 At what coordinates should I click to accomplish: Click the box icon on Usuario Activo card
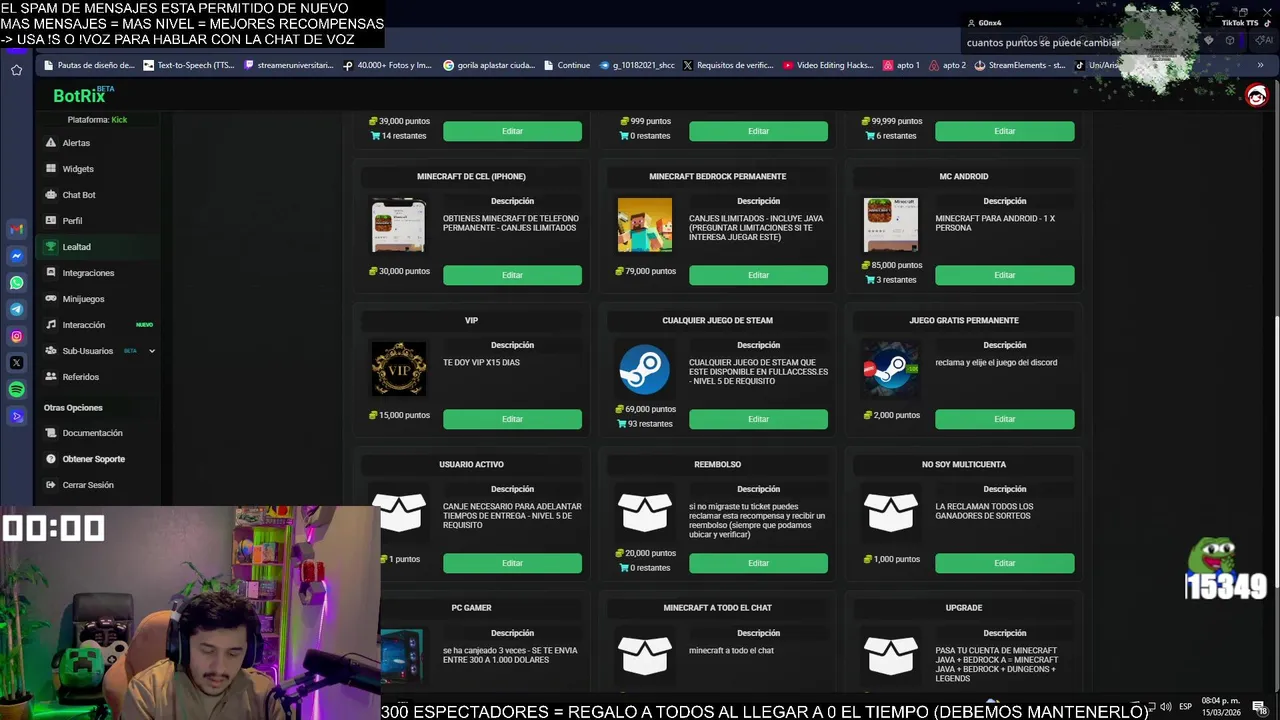tap(398, 513)
